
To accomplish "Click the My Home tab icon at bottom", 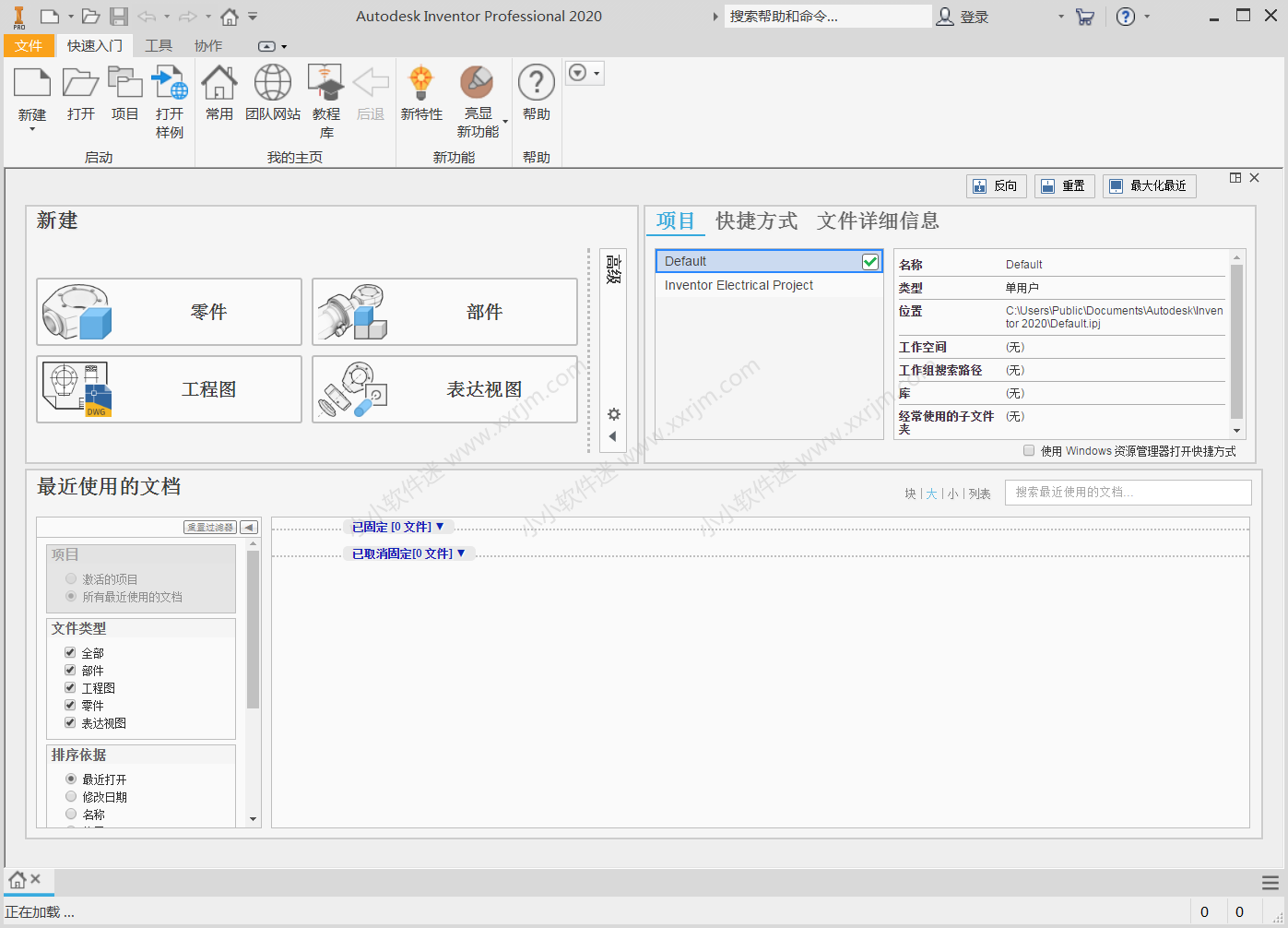I will (x=18, y=880).
